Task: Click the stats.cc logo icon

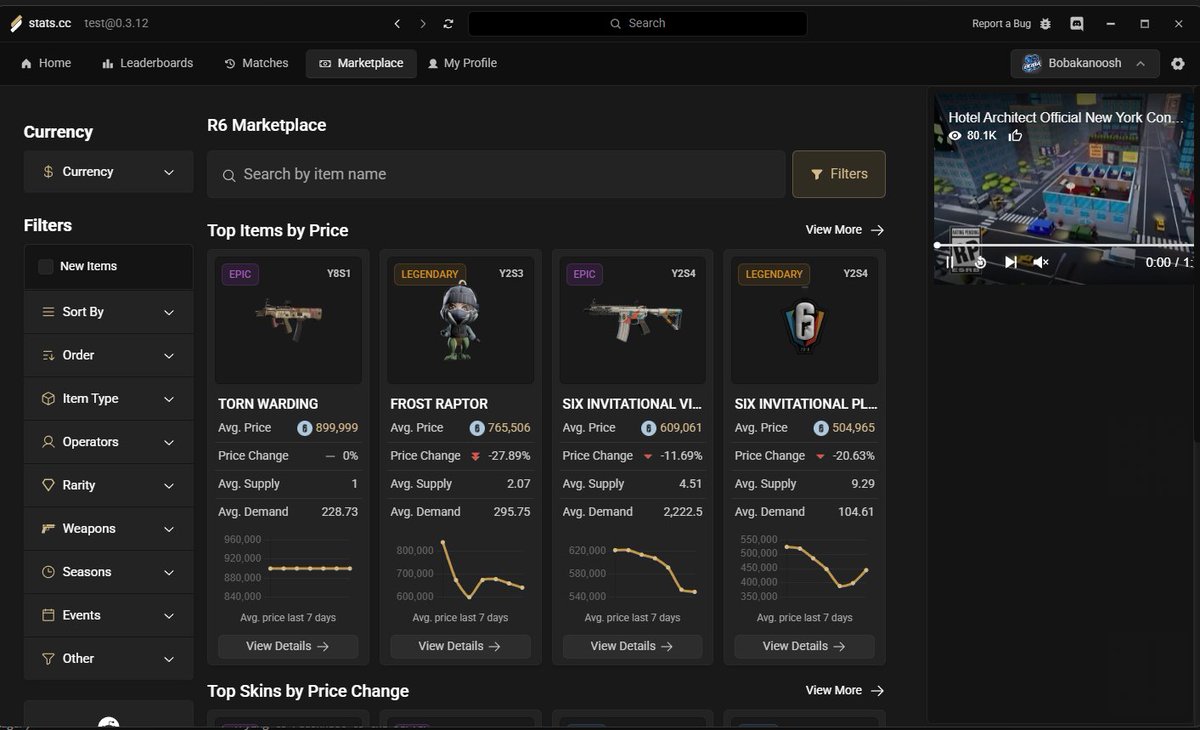Action: 16,23
